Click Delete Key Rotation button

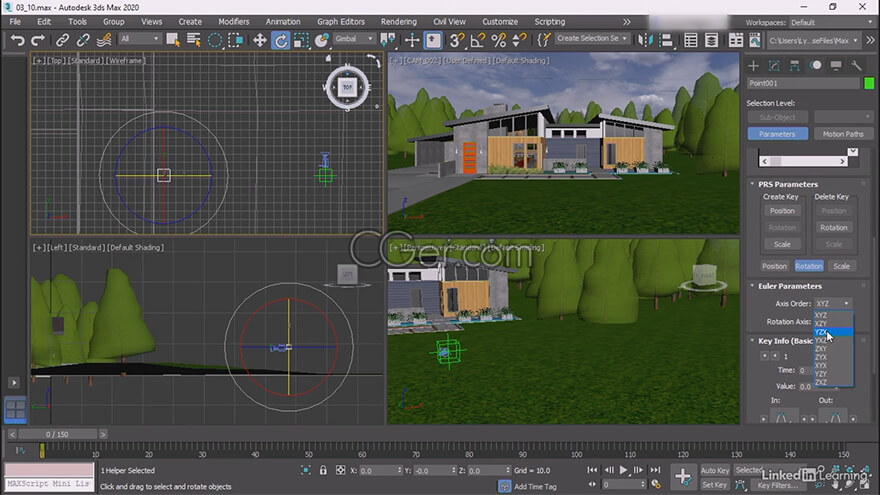(x=833, y=228)
